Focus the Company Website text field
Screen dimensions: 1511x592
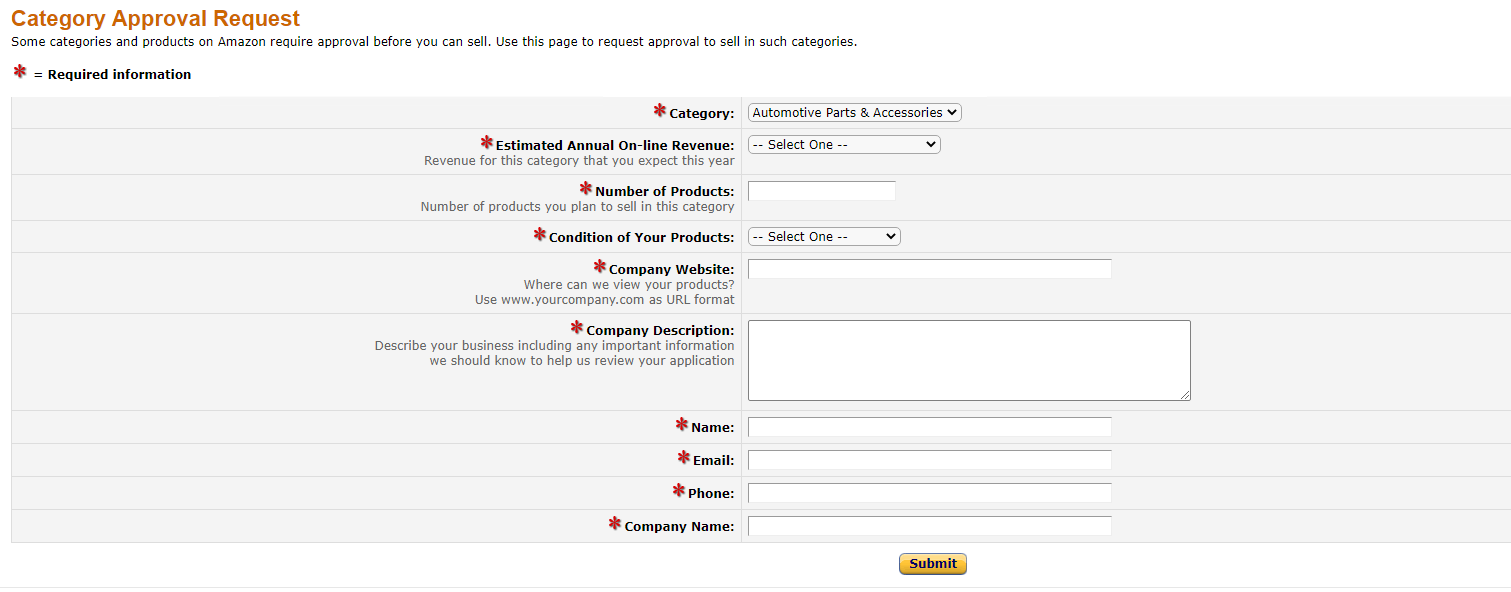[929, 269]
